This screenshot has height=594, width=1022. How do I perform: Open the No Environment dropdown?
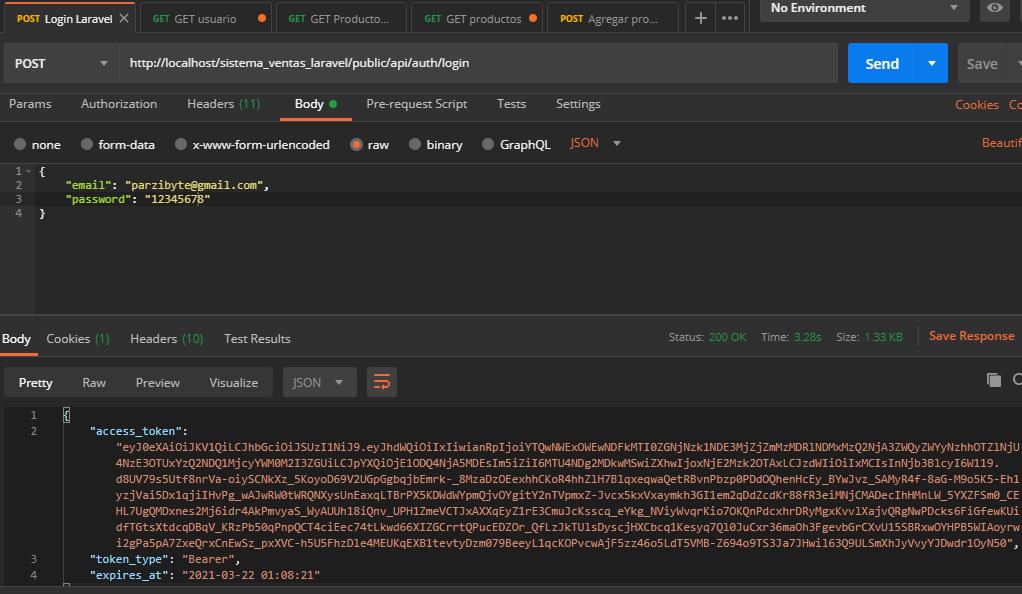coord(864,8)
